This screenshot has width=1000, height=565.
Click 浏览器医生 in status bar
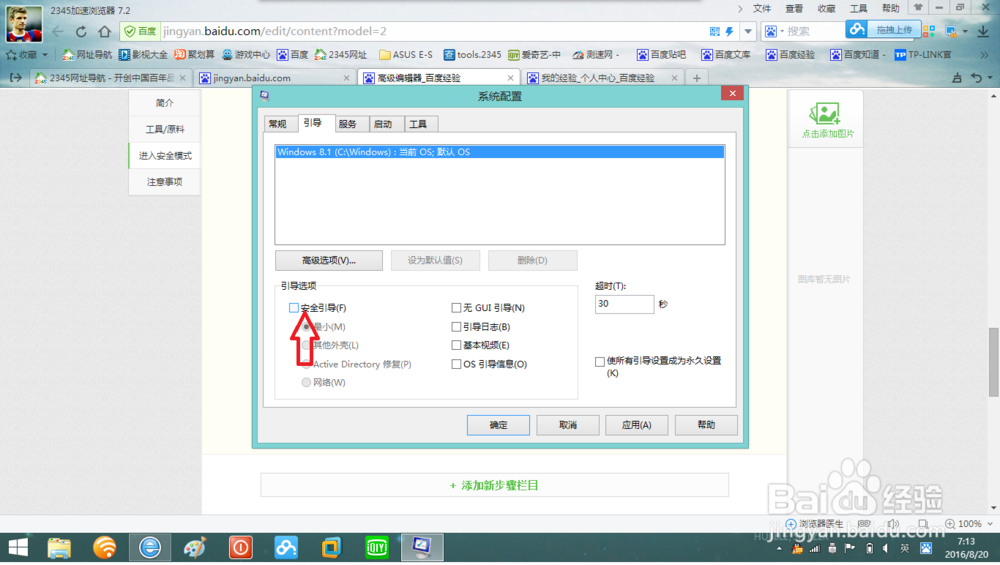tap(814, 524)
